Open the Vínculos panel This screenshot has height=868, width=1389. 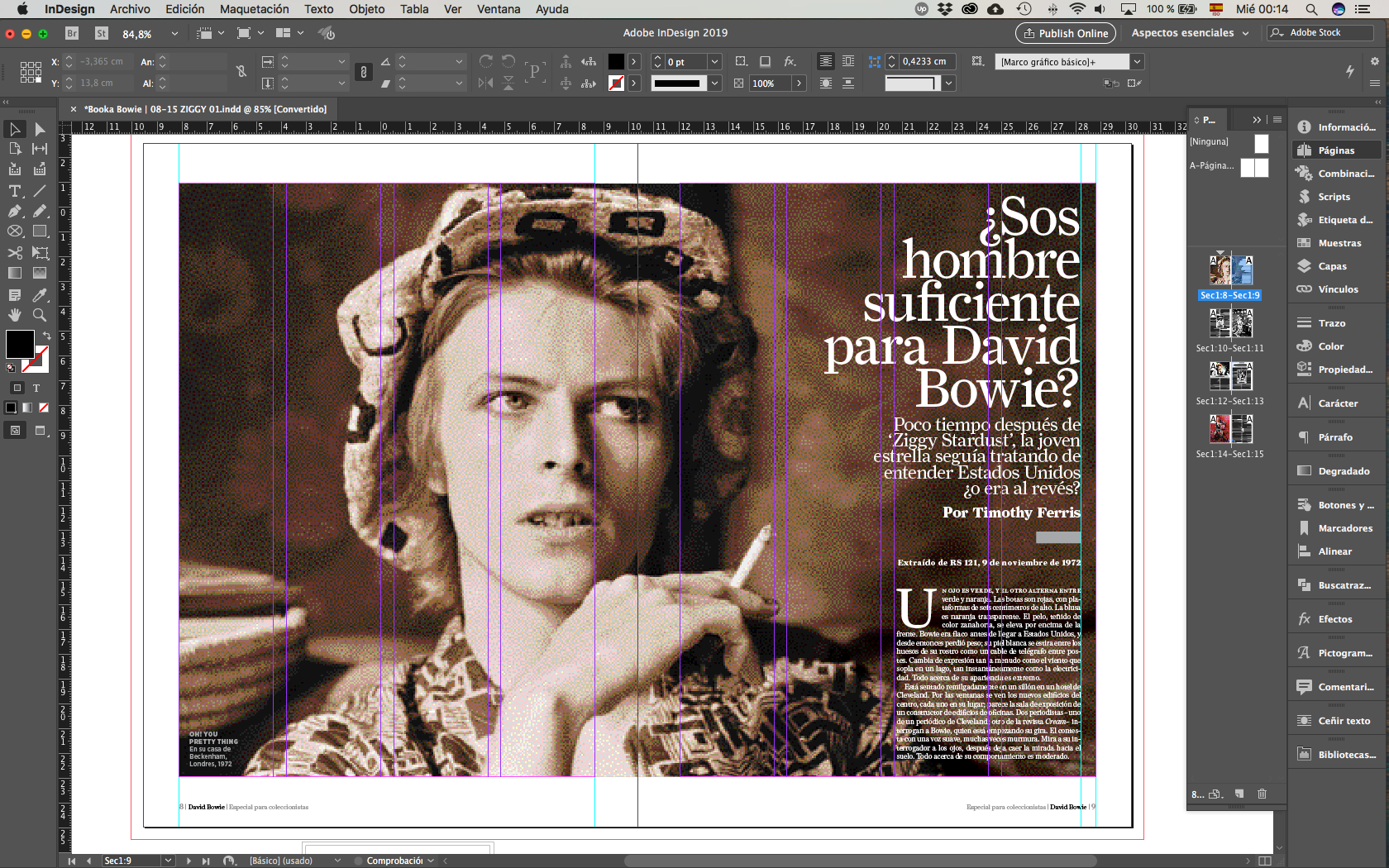coord(1335,289)
